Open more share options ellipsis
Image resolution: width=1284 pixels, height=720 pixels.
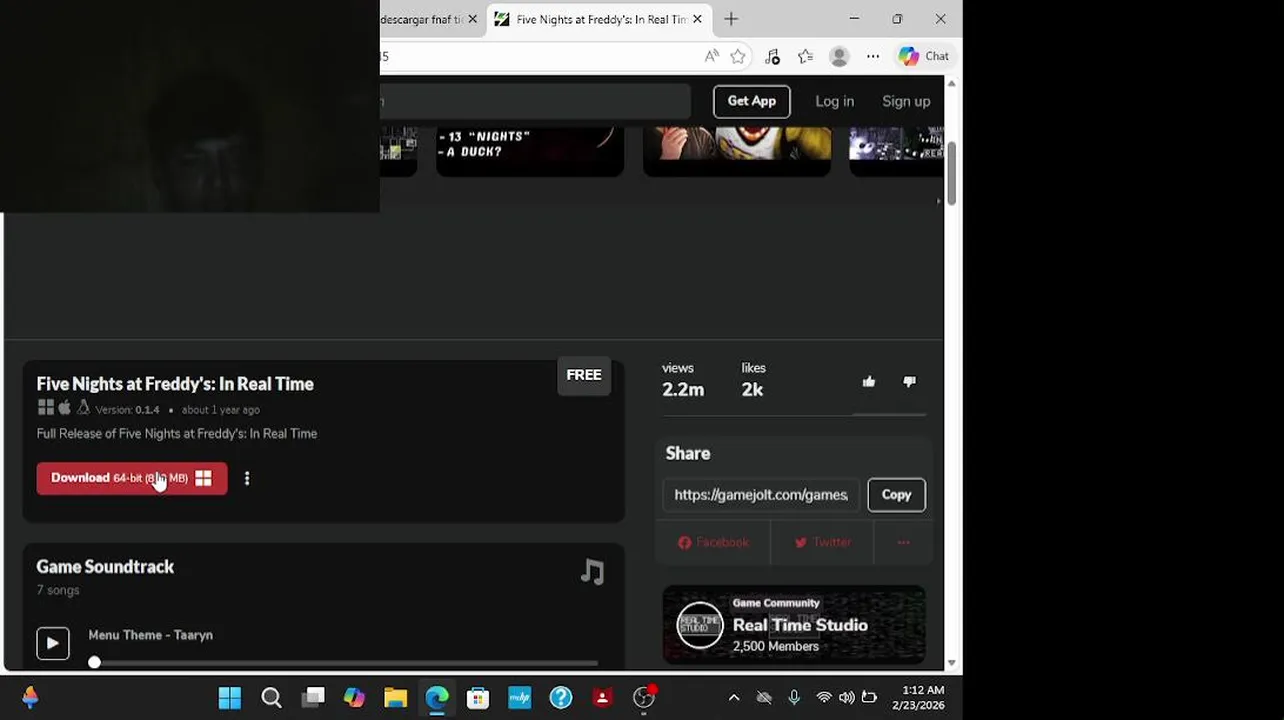(x=903, y=542)
